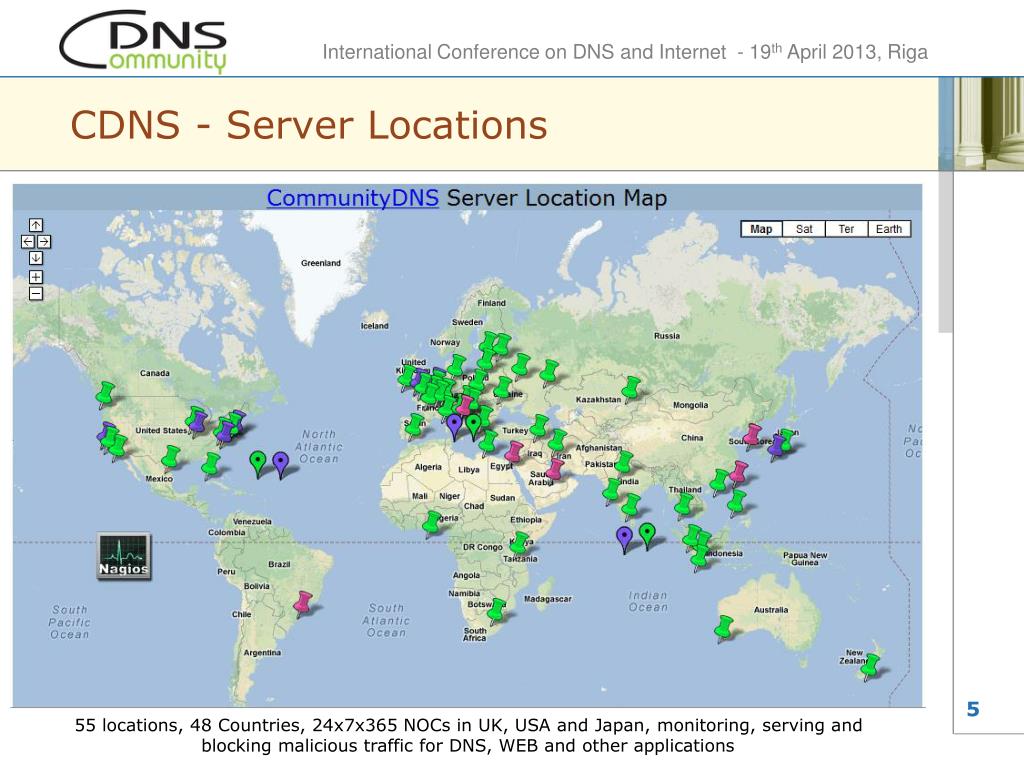Select the green pin in Nigeria
The image size is (1024, 768).
pos(432,523)
